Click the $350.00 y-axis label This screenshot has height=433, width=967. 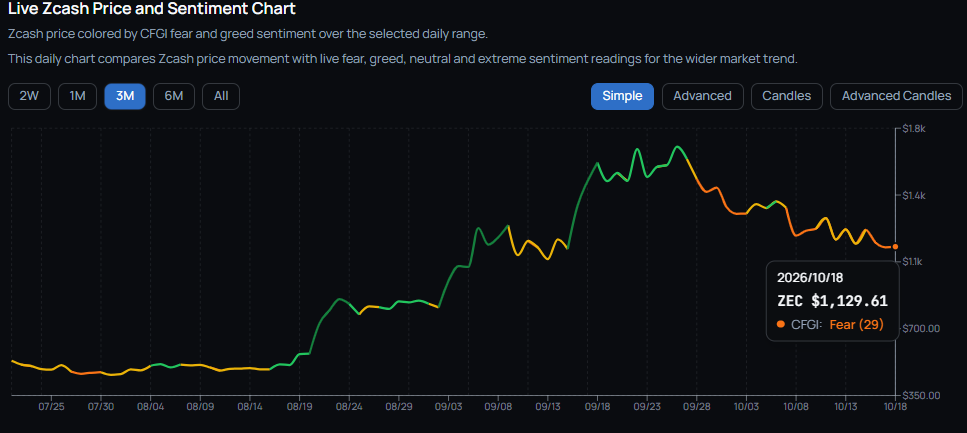click(921, 395)
